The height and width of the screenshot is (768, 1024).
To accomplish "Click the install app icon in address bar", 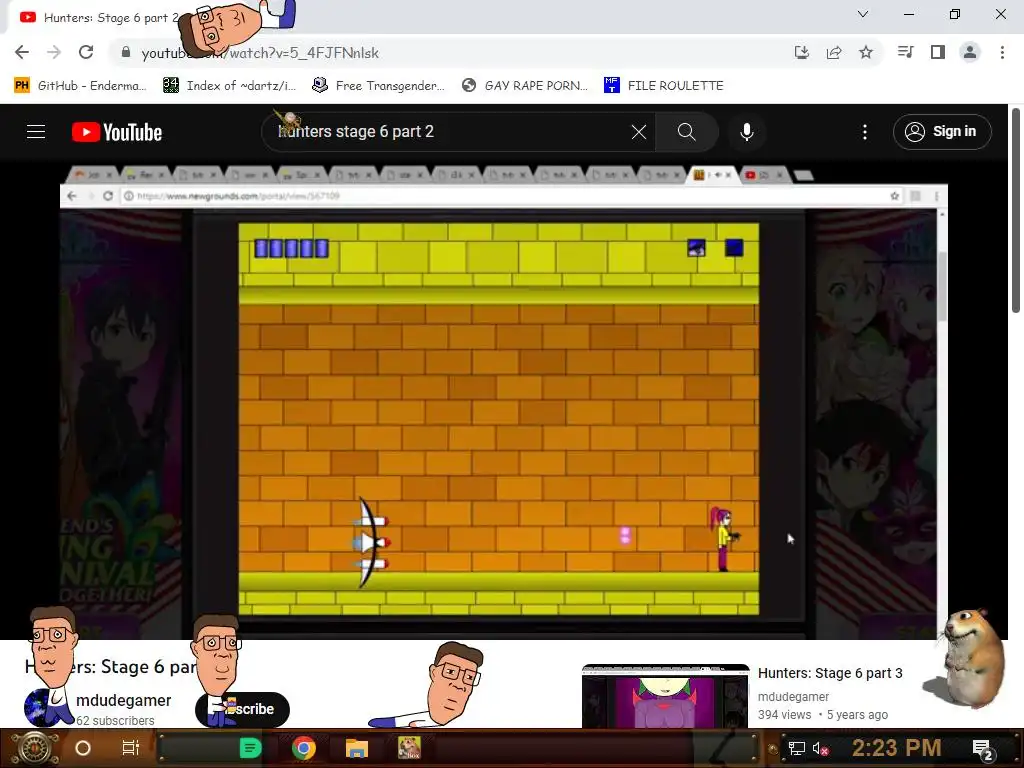I will tap(801, 52).
